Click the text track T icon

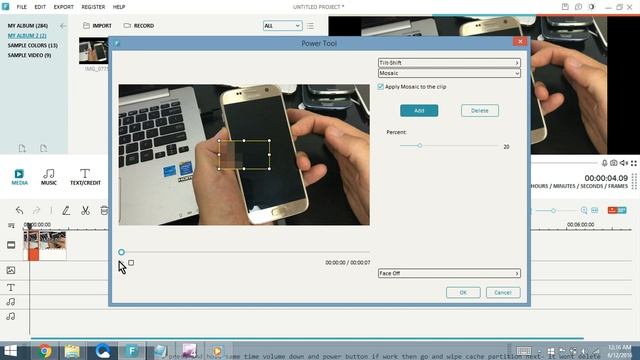pos(11,288)
